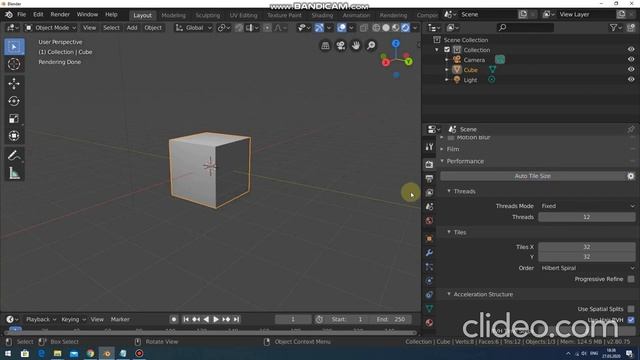Select the Rotate tool
Image resolution: width=640 pixels, height=360 pixels.
(14, 101)
